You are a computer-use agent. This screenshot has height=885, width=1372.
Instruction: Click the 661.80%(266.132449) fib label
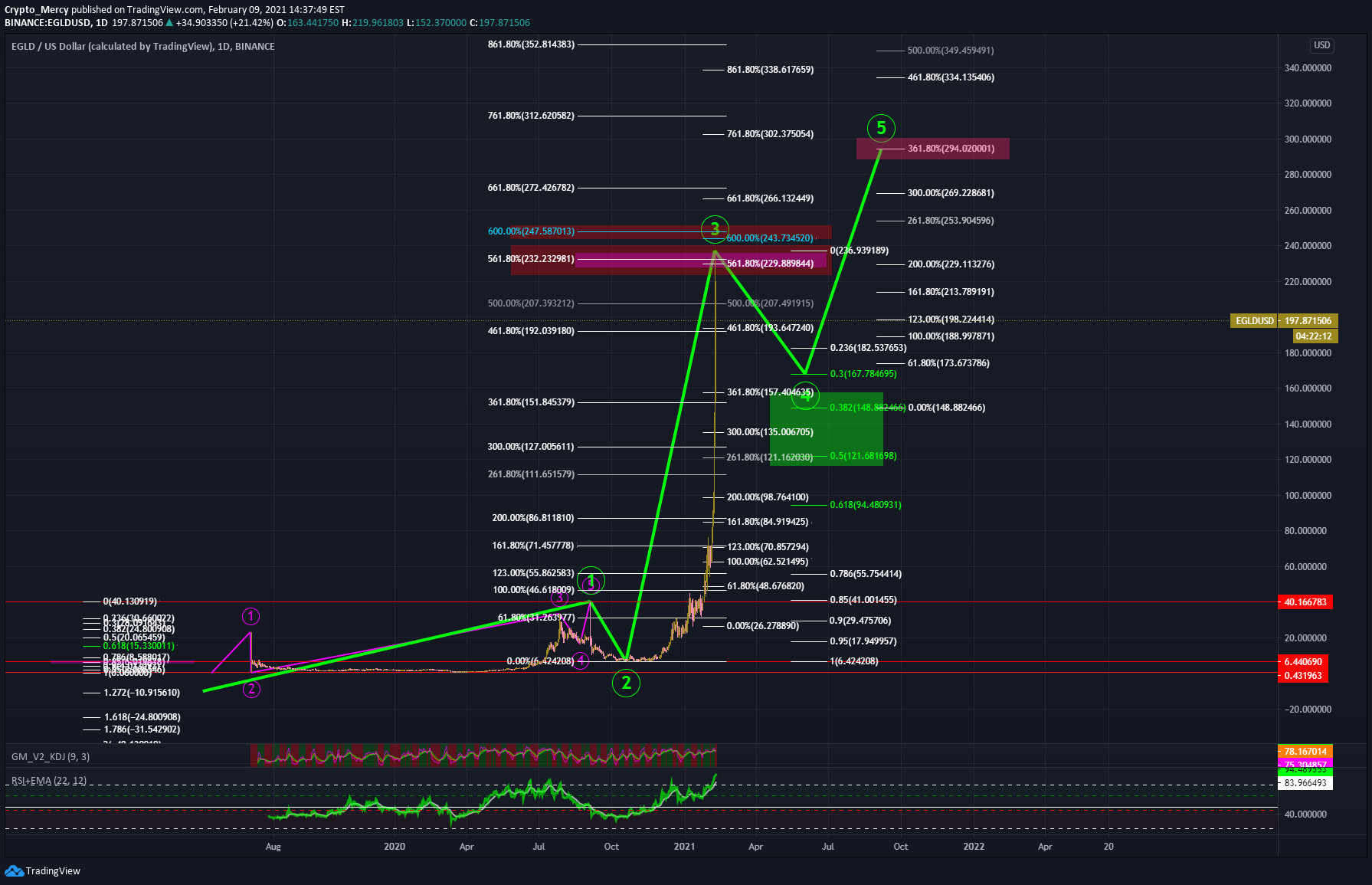coord(770,198)
